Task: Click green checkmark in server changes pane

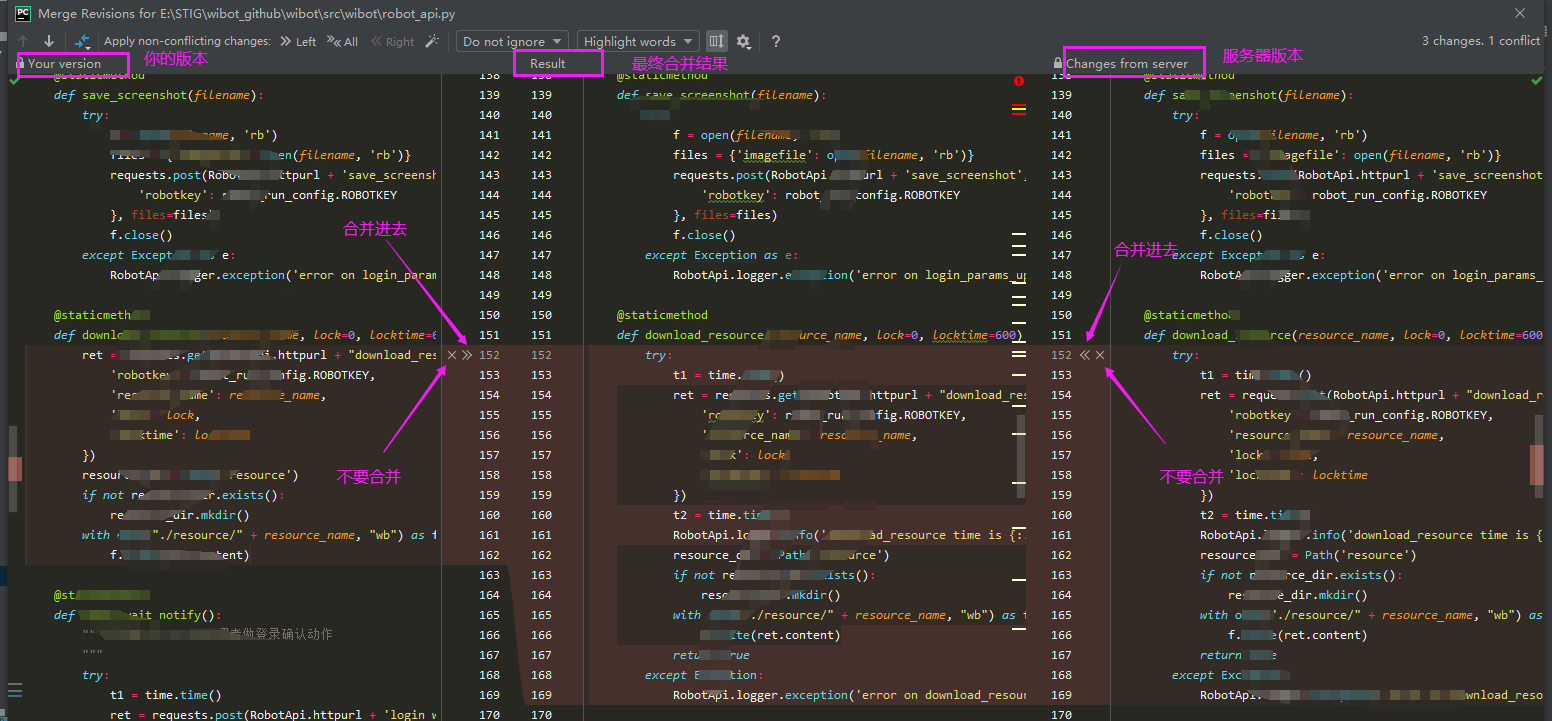Action: point(1537,80)
